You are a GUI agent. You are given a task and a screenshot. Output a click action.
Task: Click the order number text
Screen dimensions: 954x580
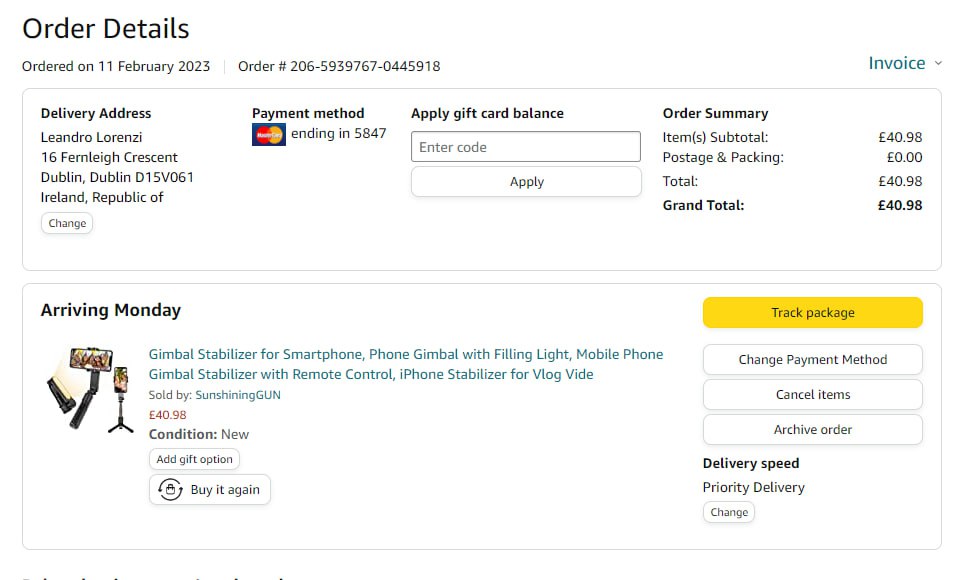pos(339,67)
